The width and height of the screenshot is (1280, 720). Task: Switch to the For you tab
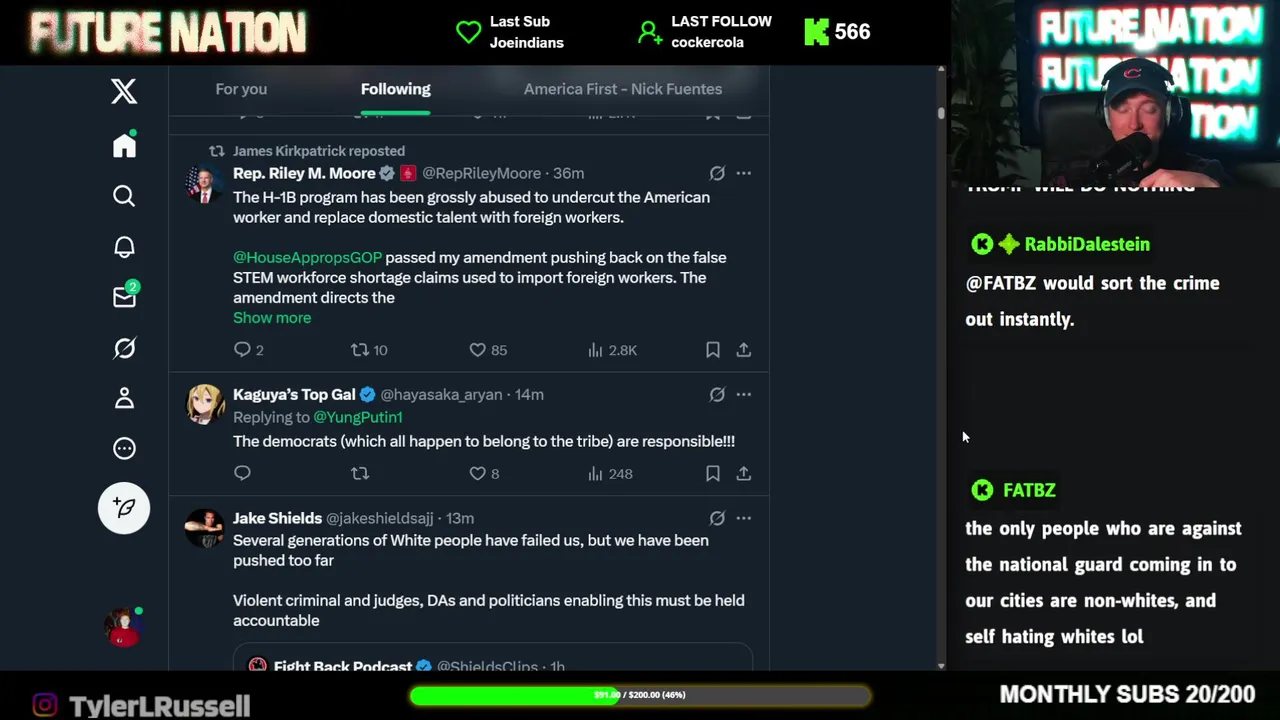(241, 89)
